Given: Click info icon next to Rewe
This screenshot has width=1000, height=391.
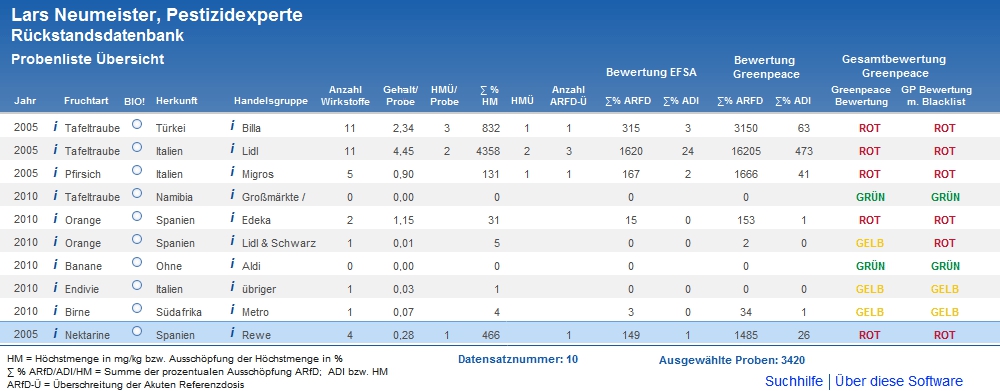Looking at the screenshot, I should click(x=233, y=334).
